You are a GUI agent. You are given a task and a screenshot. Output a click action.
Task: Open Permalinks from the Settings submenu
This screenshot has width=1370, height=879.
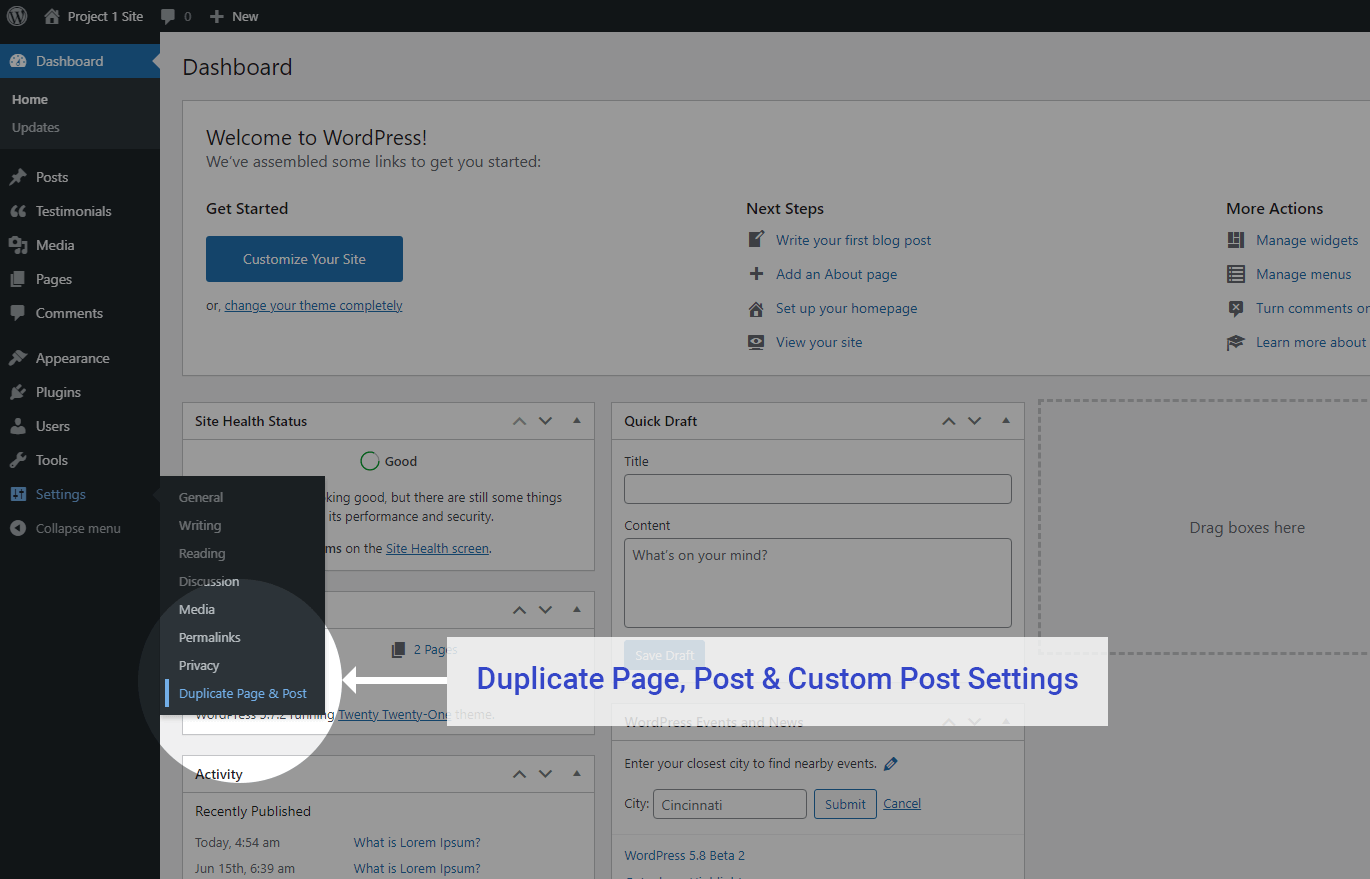click(210, 637)
